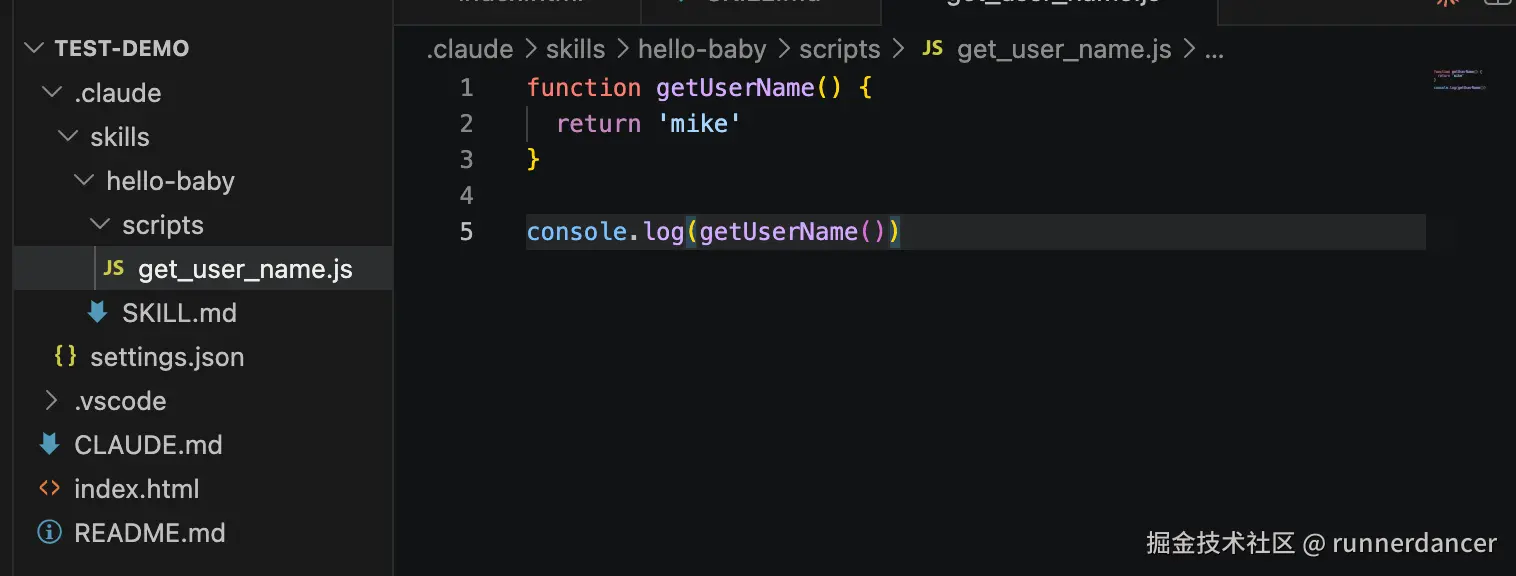Click the blue arrow icon beside CLAUDE.md

49,444
